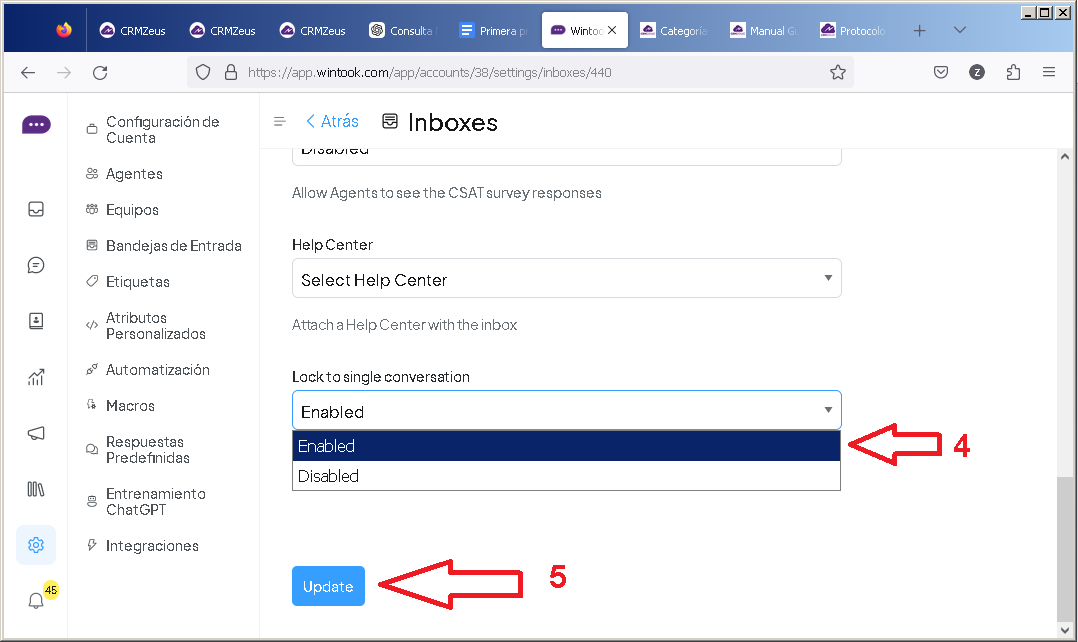This screenshot has height=642, width=1078.
Task: Open conversations chat bubble icon
Action: pos(36,265)
